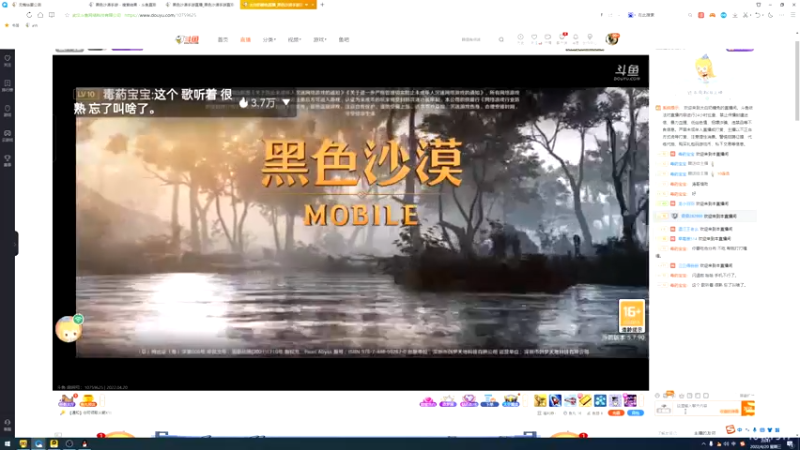
Task: Expand the 游戏 games dropdown
Action: pyautogui.click(x=319, y=39)
